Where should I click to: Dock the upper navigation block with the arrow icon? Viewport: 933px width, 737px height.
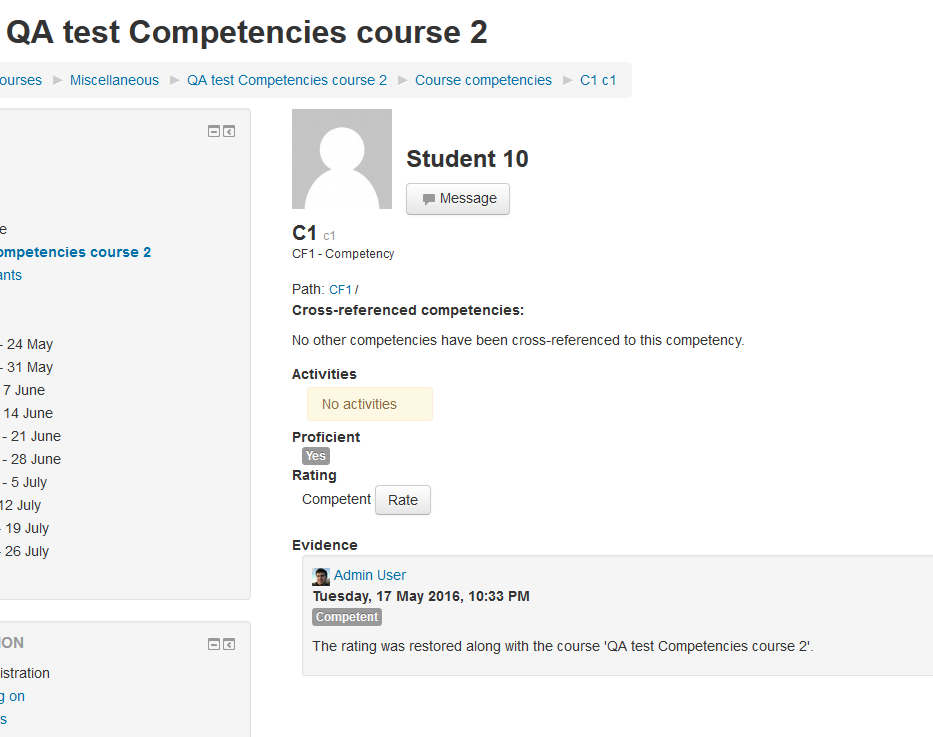point(229,131)
